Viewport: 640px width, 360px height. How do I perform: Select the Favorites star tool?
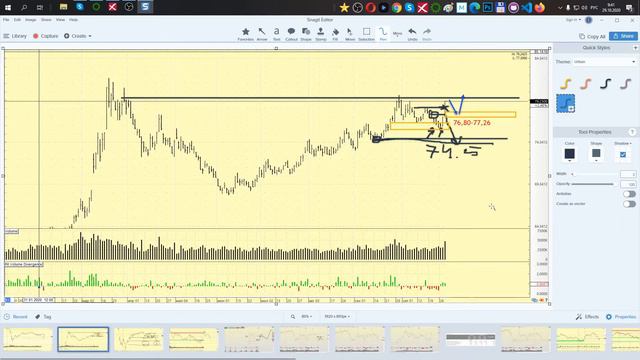pyautogui.click(x=245, y=34)
